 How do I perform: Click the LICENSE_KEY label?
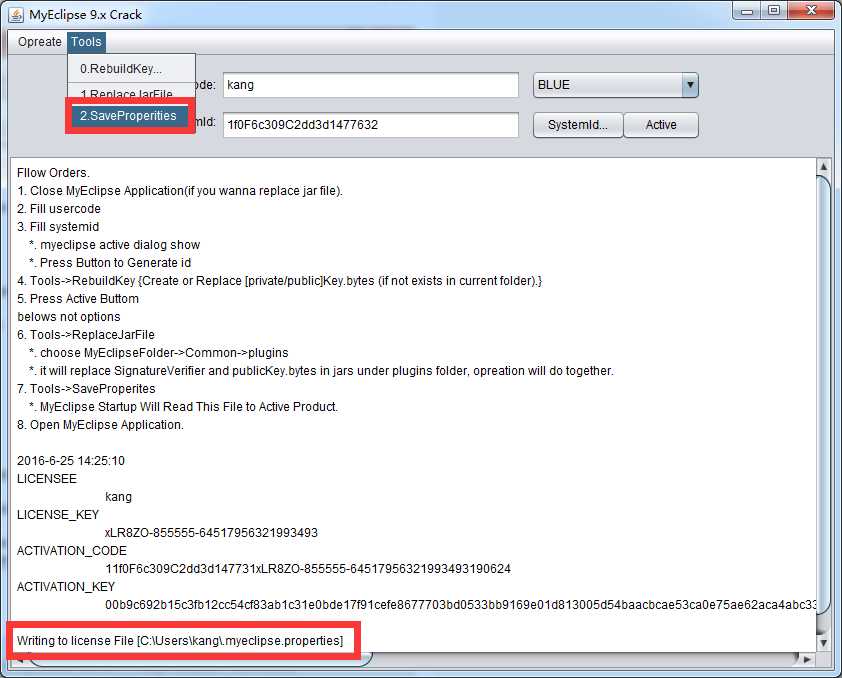(58, 515)
